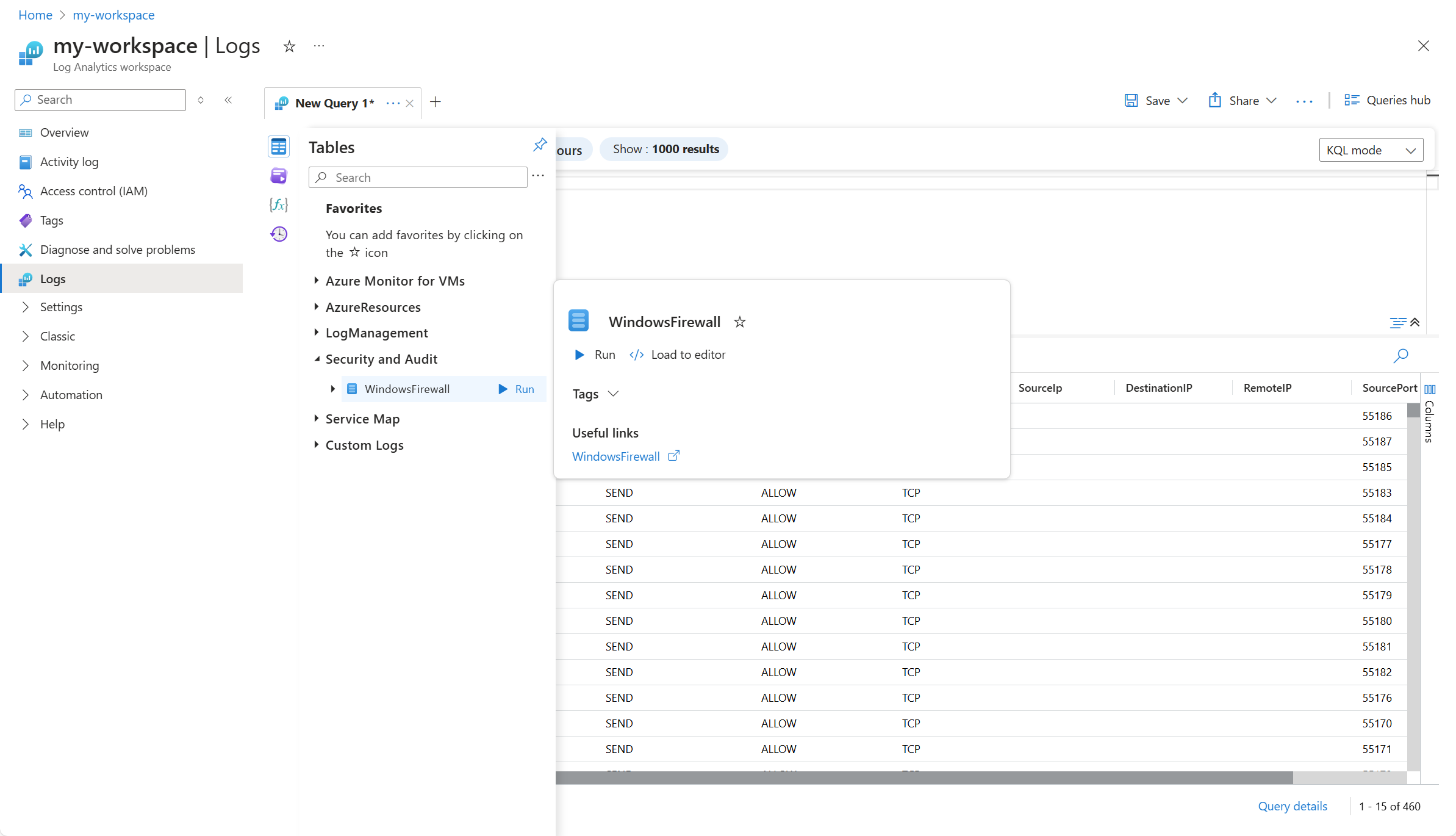The height and width of the screenshot is (836, 1456).
Task: Open the Queries panel icon
Action: click(x=279, y=176)
